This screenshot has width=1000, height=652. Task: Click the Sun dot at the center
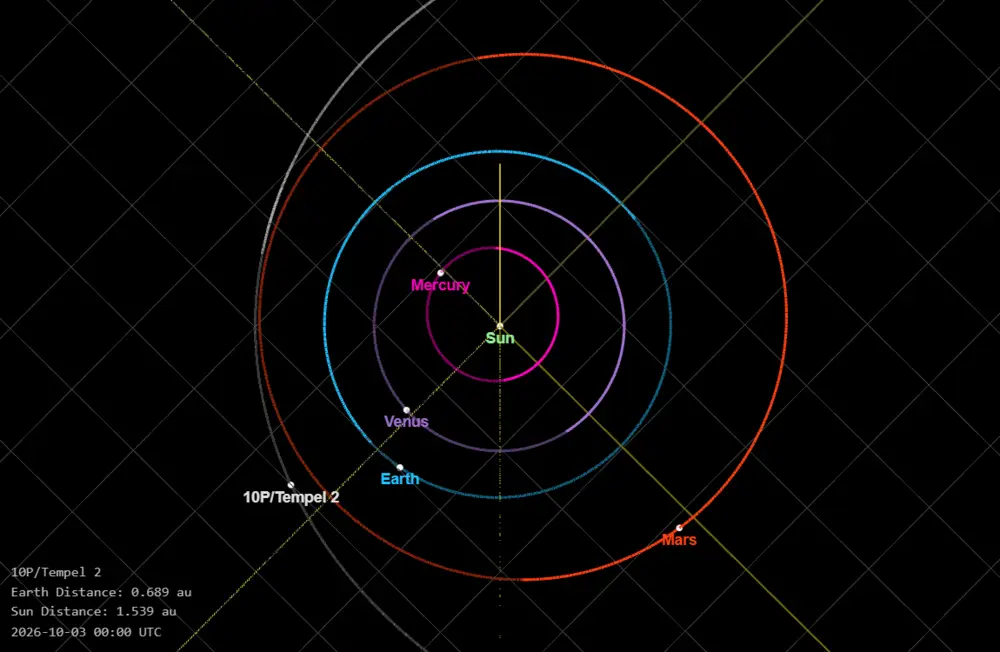point(500,326)
